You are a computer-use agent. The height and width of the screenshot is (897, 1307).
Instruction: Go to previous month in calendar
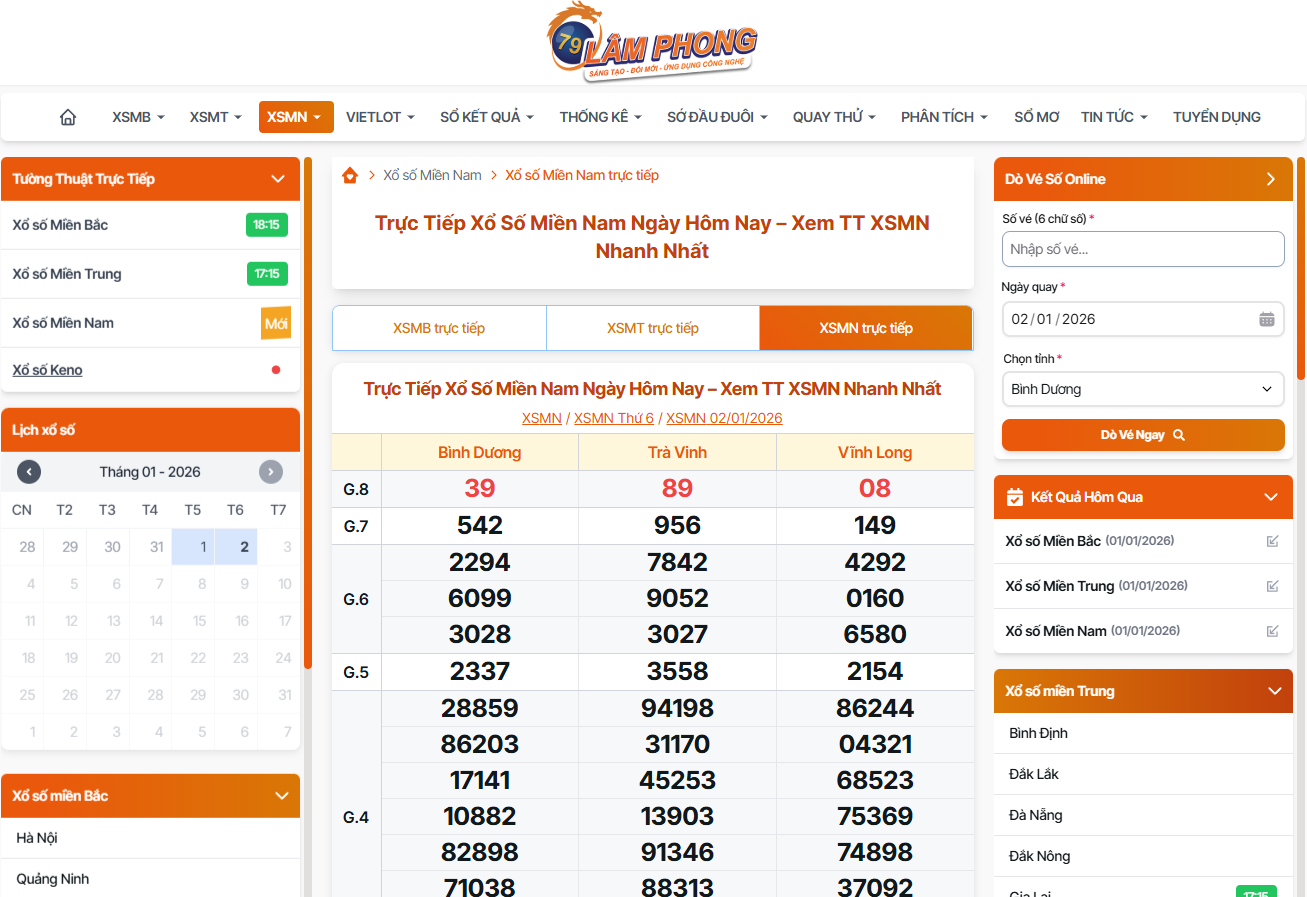pyautogui.click(x=29, y=472)
